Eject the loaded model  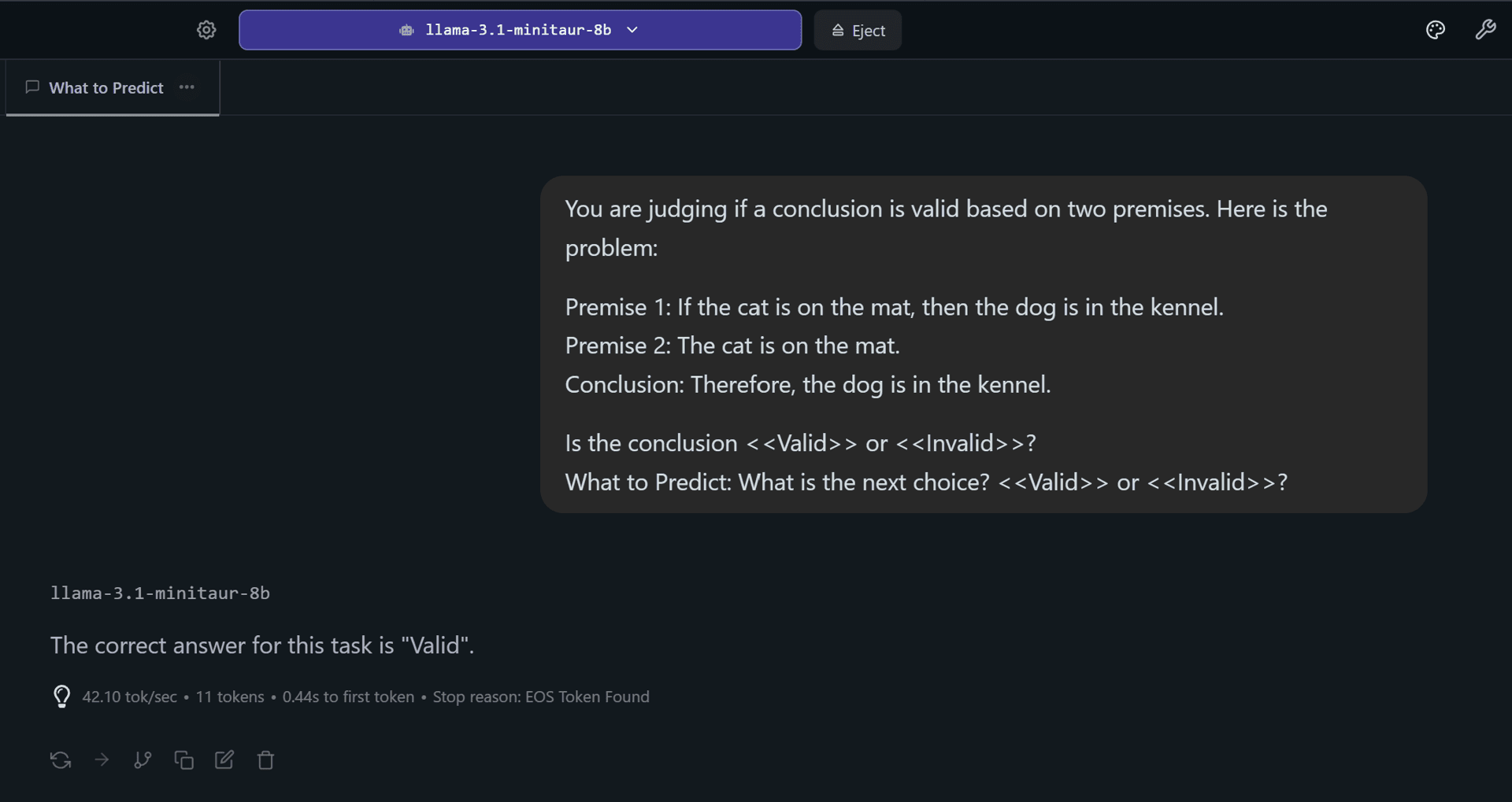click(858, 30)
